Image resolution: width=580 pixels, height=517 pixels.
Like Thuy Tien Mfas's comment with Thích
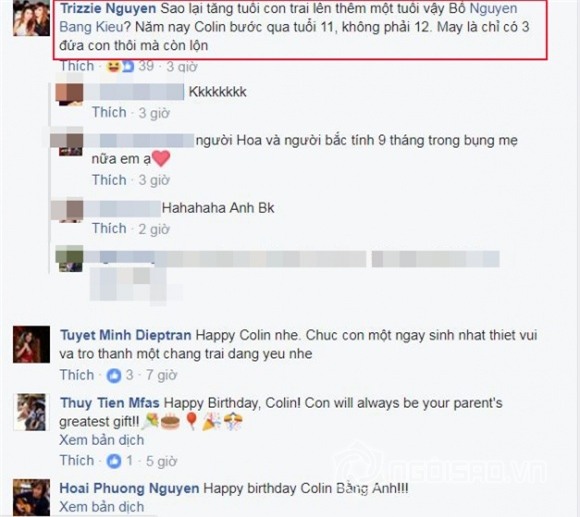[x=77, y=460]
